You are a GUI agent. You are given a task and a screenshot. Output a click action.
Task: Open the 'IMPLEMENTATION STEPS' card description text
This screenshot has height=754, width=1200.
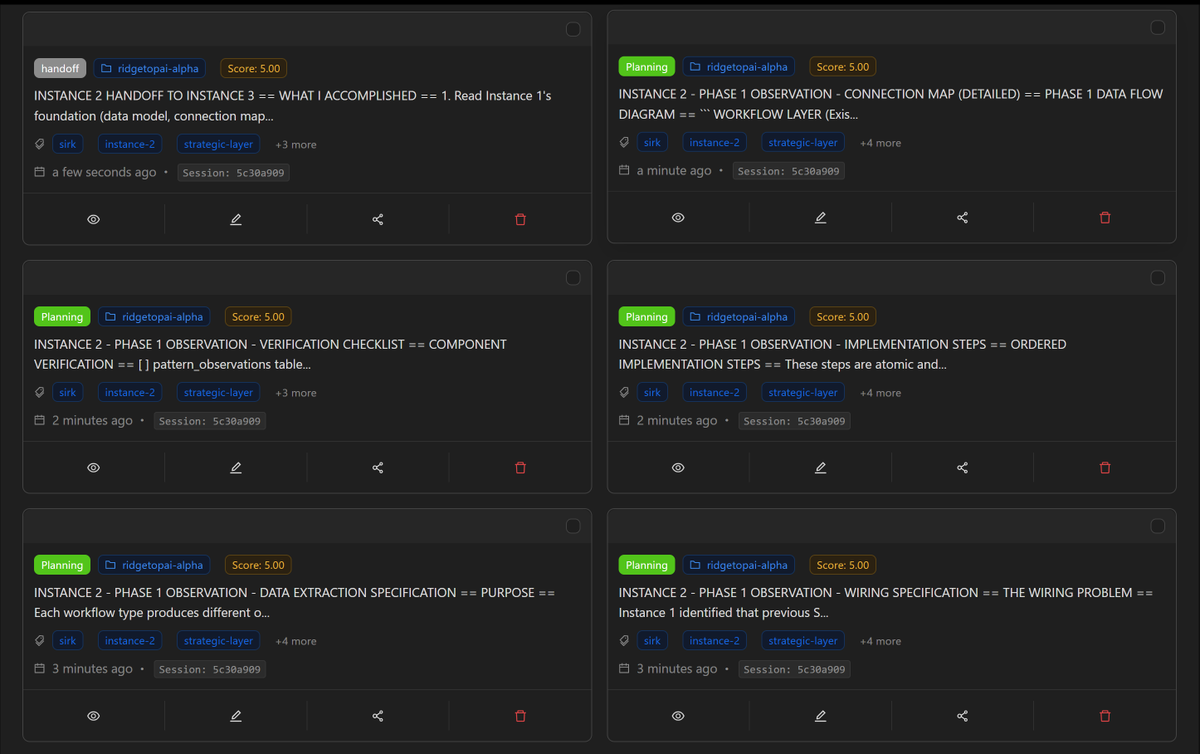tap(843, 354)
